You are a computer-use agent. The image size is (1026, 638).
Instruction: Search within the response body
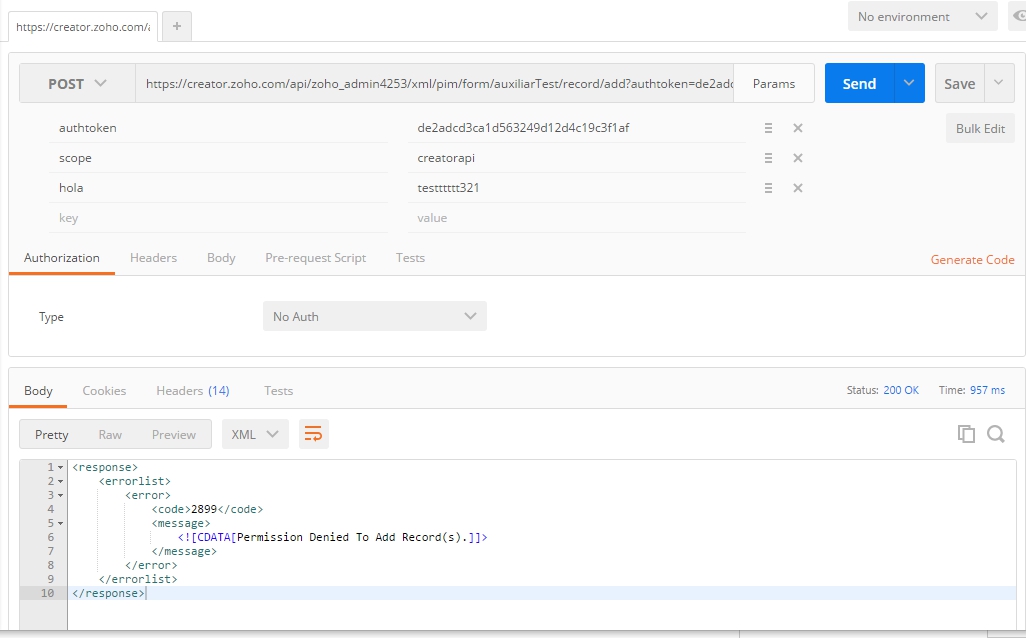click(996, 434)
